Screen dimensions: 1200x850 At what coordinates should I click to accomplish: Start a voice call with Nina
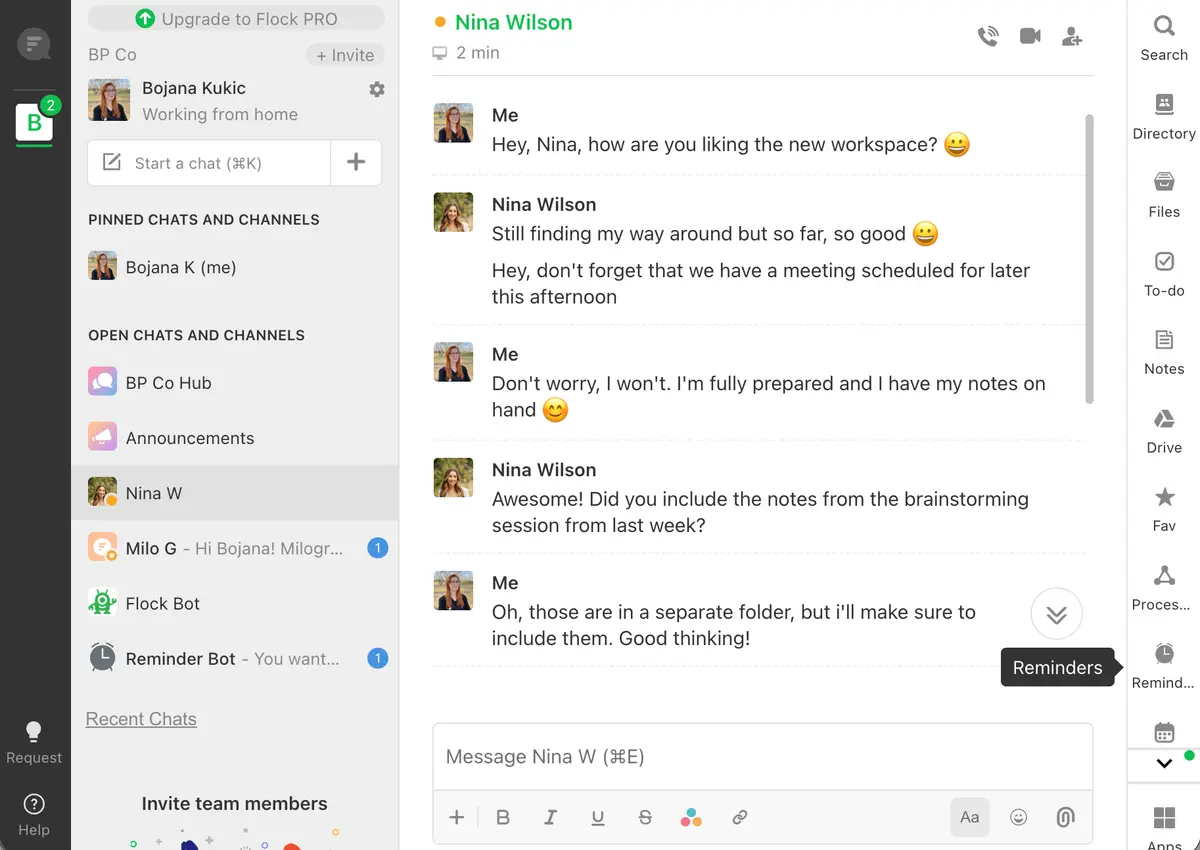pyautogui.click(x=988, y=37)
